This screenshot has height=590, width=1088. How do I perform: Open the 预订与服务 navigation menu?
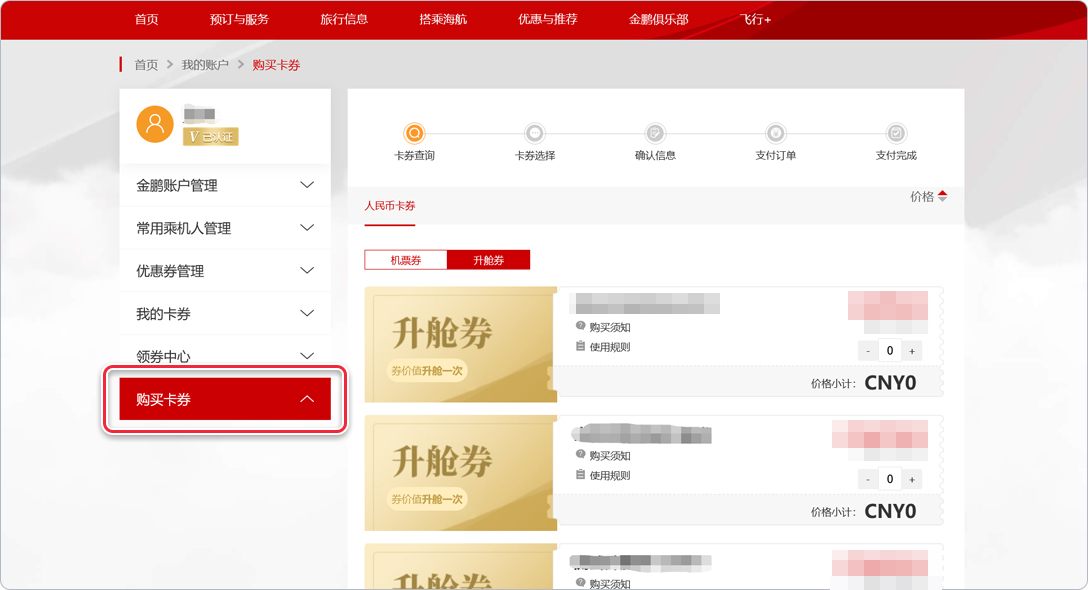(x=239, y=19)
